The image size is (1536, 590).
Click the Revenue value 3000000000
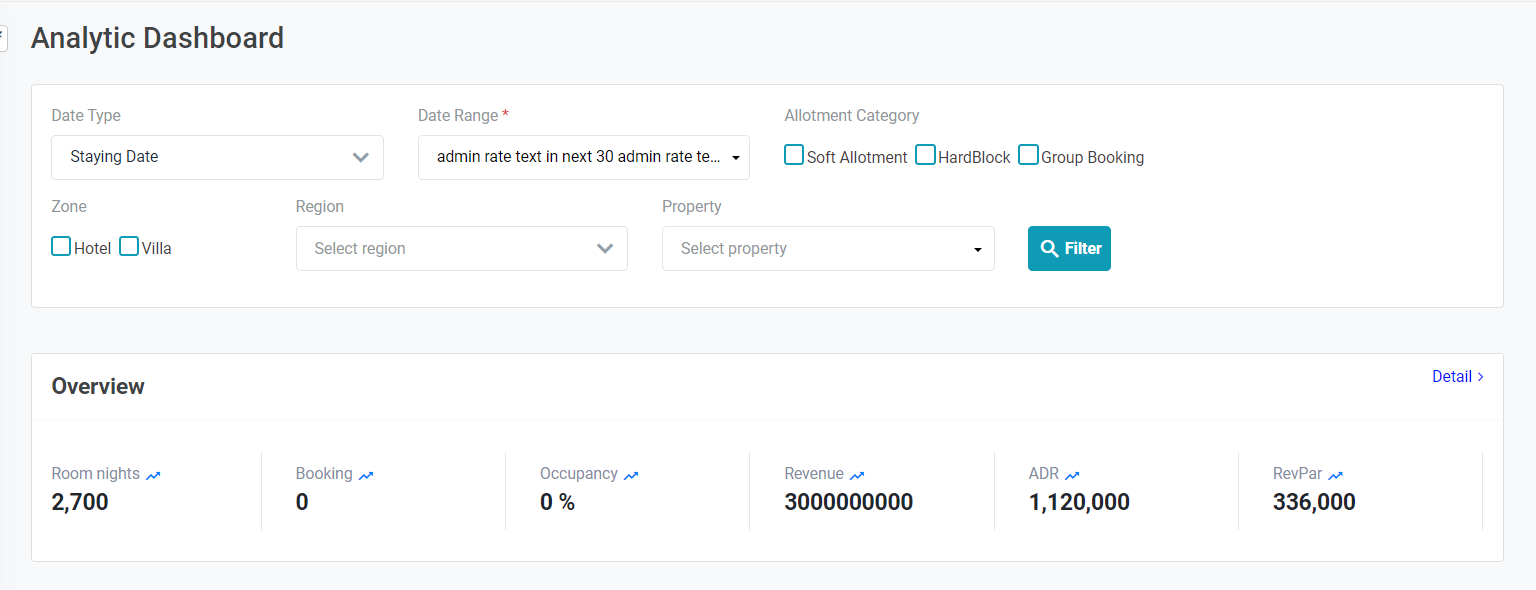(848, 502)
